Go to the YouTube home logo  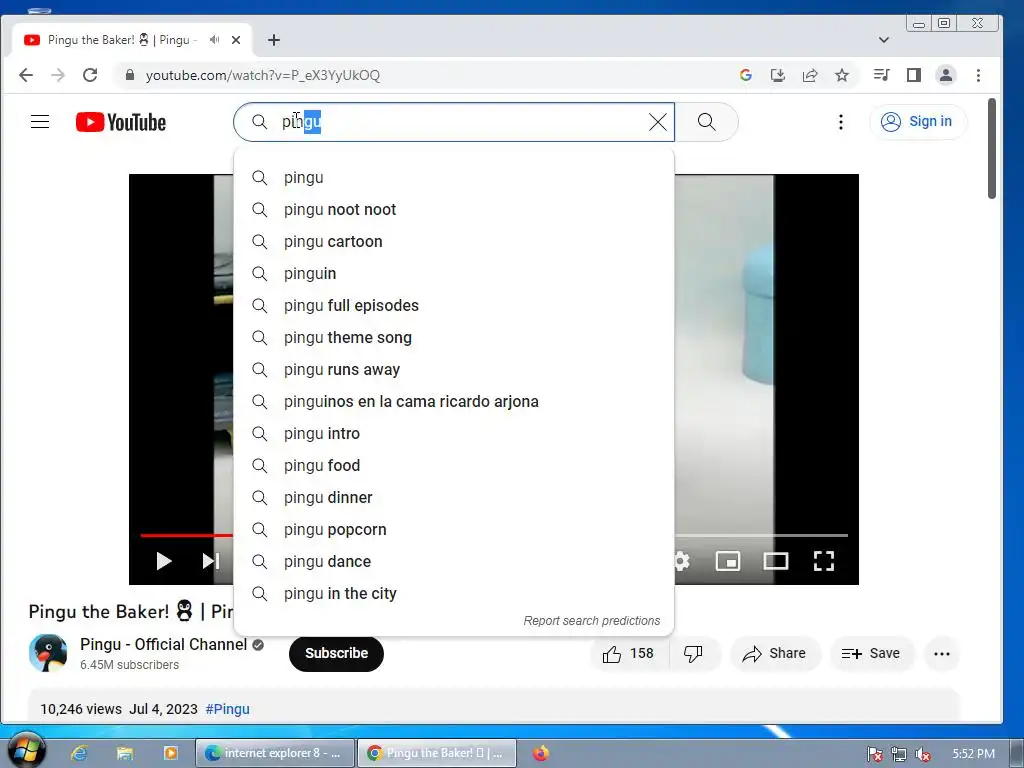click(121, 122)
